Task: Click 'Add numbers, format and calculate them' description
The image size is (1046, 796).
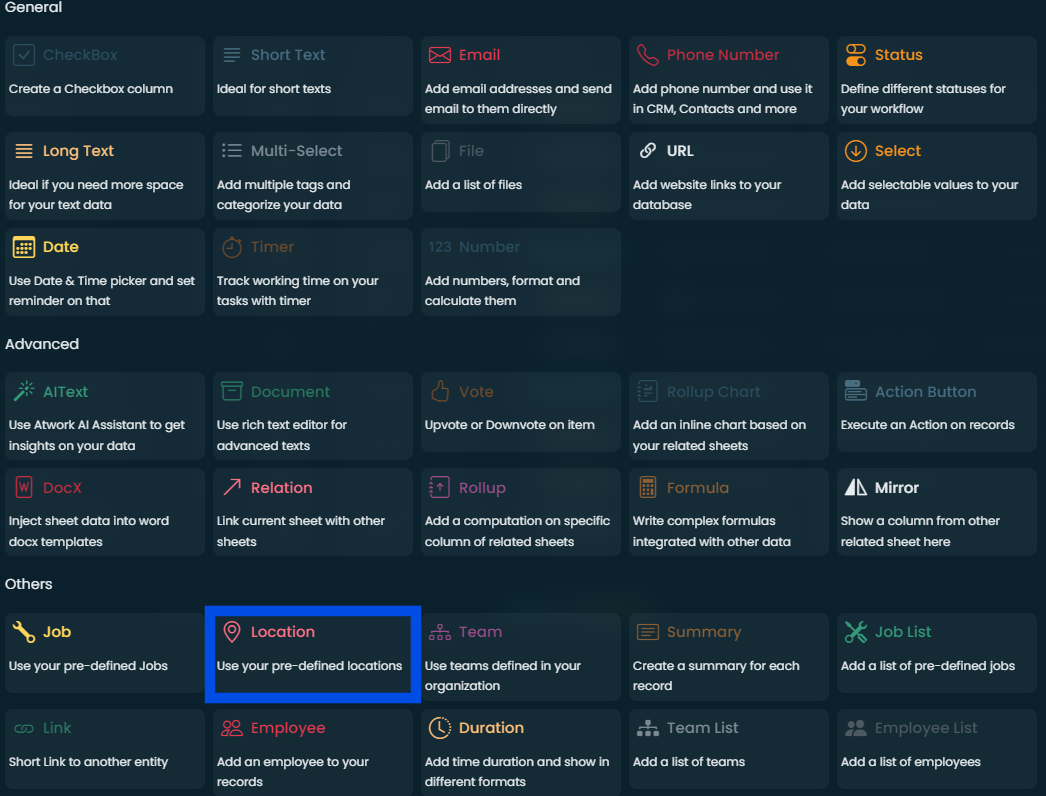Action: [x=502, y=291]
